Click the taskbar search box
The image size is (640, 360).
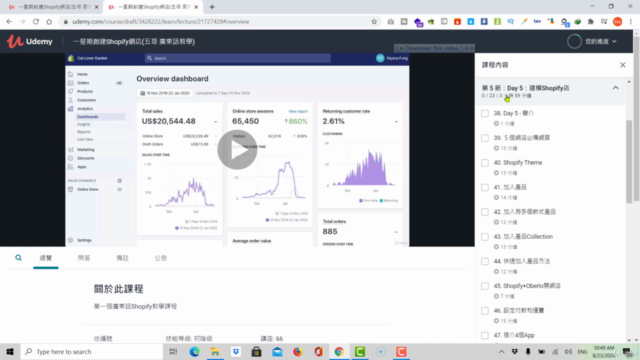[x=92, y=351]
